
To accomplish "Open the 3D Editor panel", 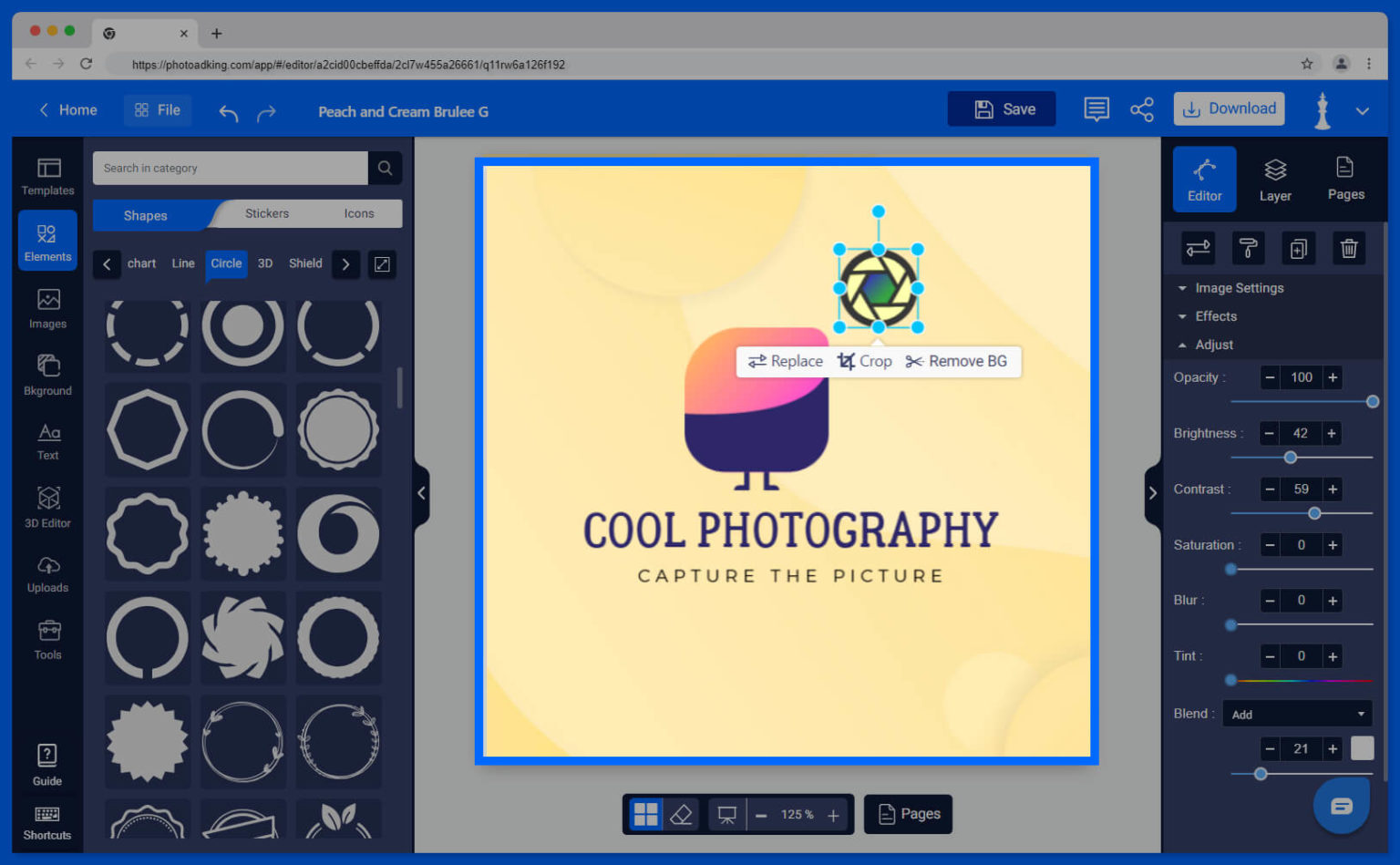I will [47, 504].
